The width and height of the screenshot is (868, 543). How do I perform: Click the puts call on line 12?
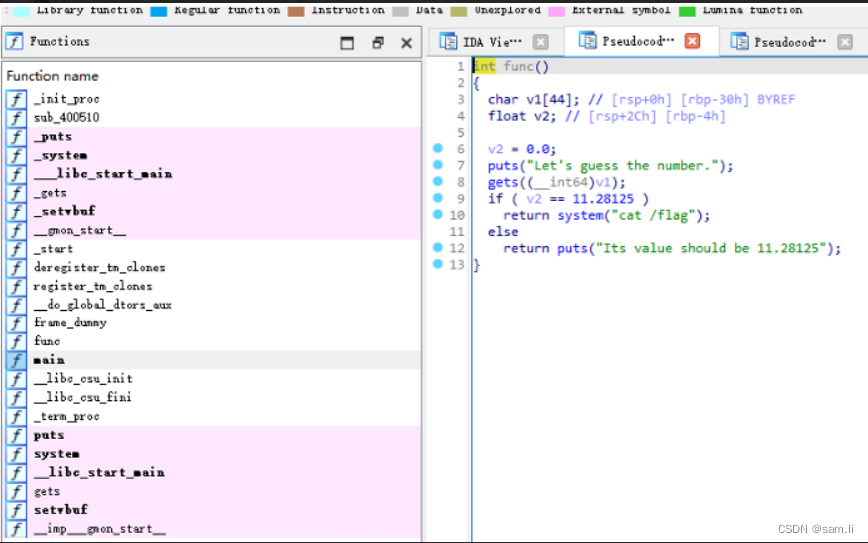(572, 249)
